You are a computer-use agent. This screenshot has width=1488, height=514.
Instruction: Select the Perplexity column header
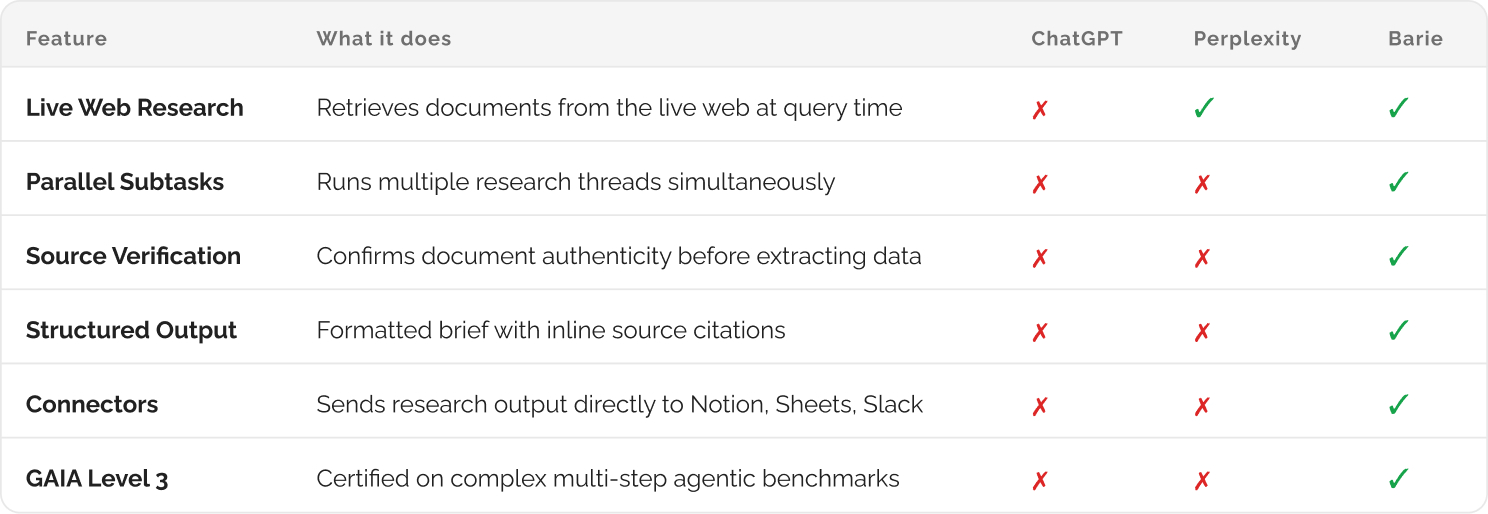1247,39
